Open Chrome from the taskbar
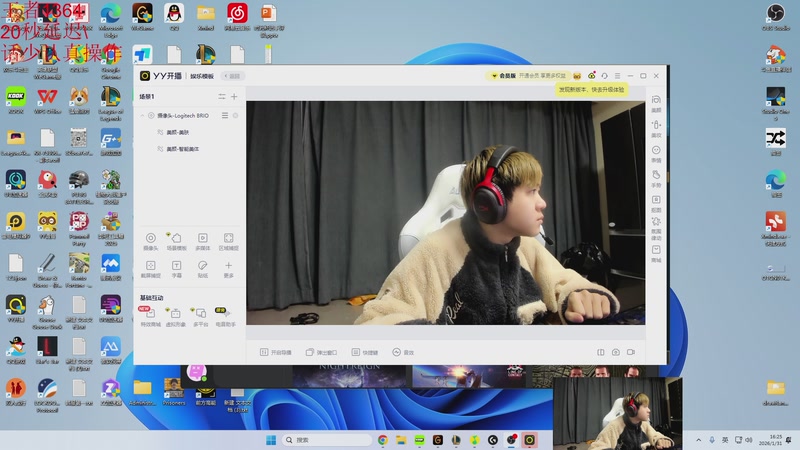Screen dimensions: 800x450 (383, 440)
